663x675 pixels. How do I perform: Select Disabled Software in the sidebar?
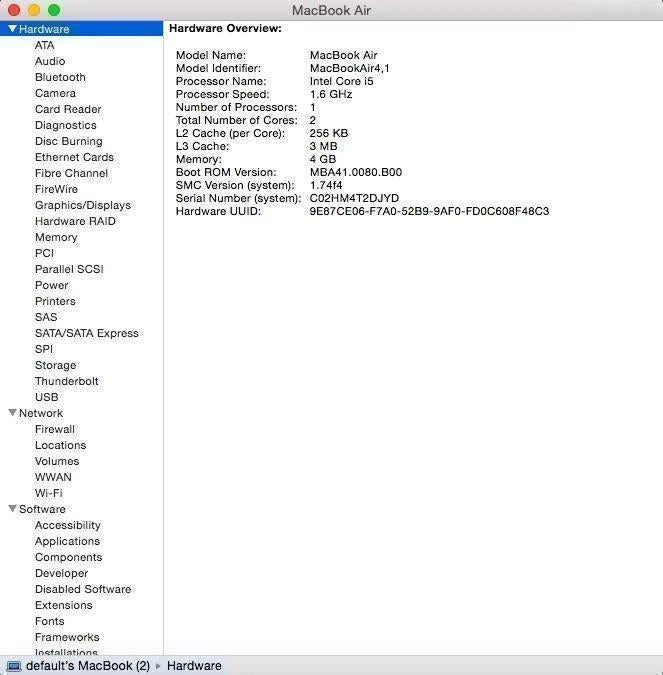click(83, 589)
